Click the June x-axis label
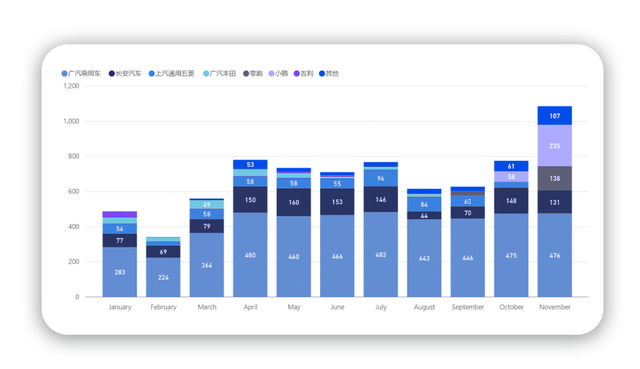 [x=337, y=307]
